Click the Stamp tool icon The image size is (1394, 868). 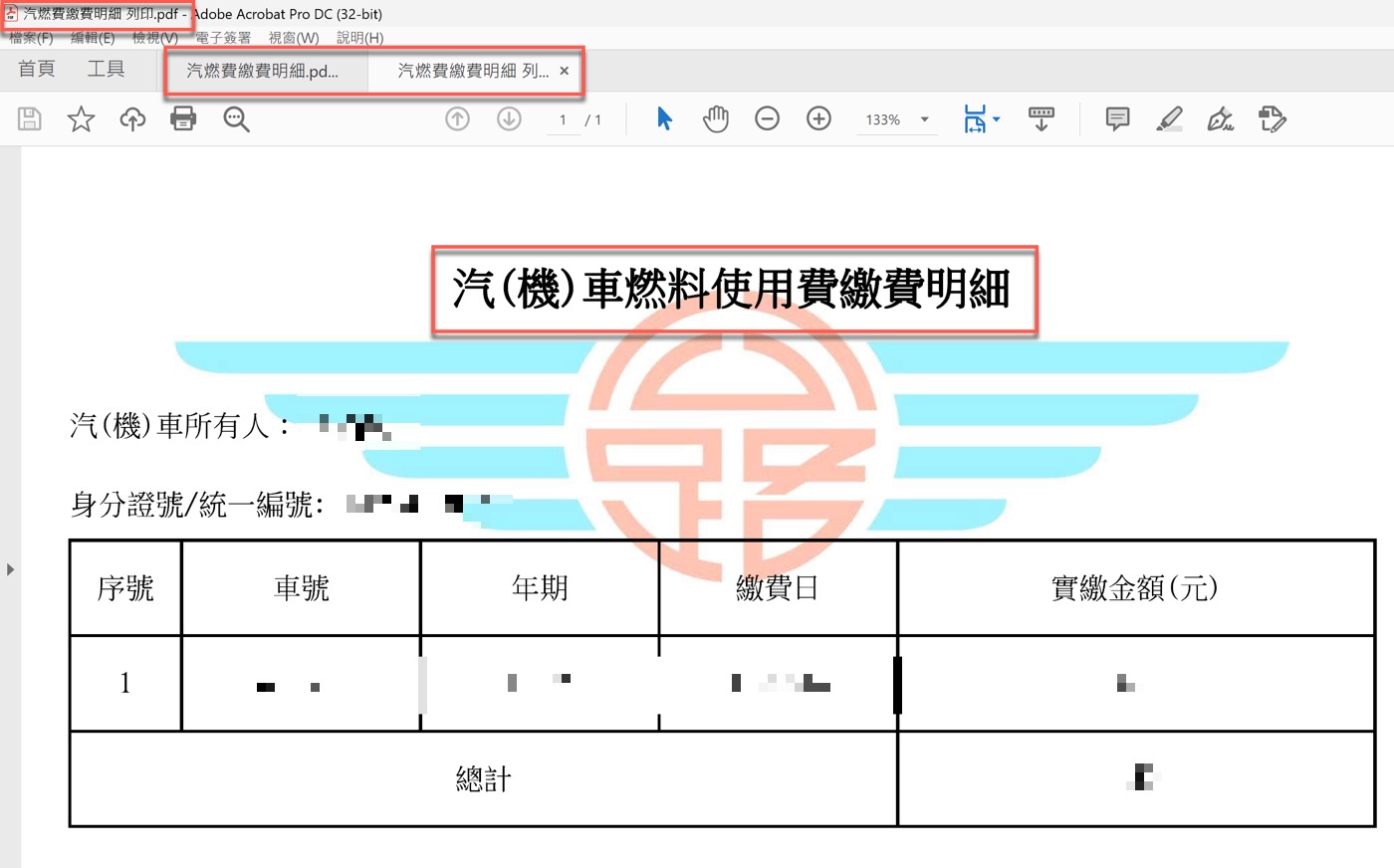point(1273,119)
